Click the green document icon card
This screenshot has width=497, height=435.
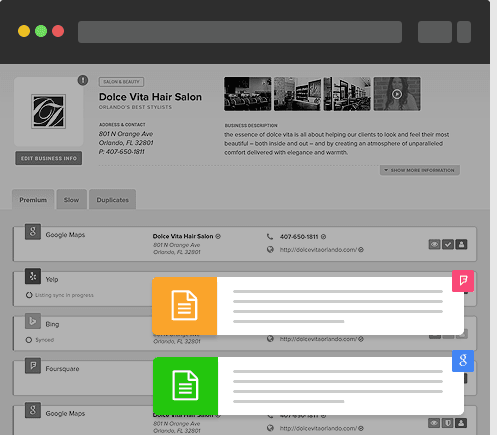[185, 386]
